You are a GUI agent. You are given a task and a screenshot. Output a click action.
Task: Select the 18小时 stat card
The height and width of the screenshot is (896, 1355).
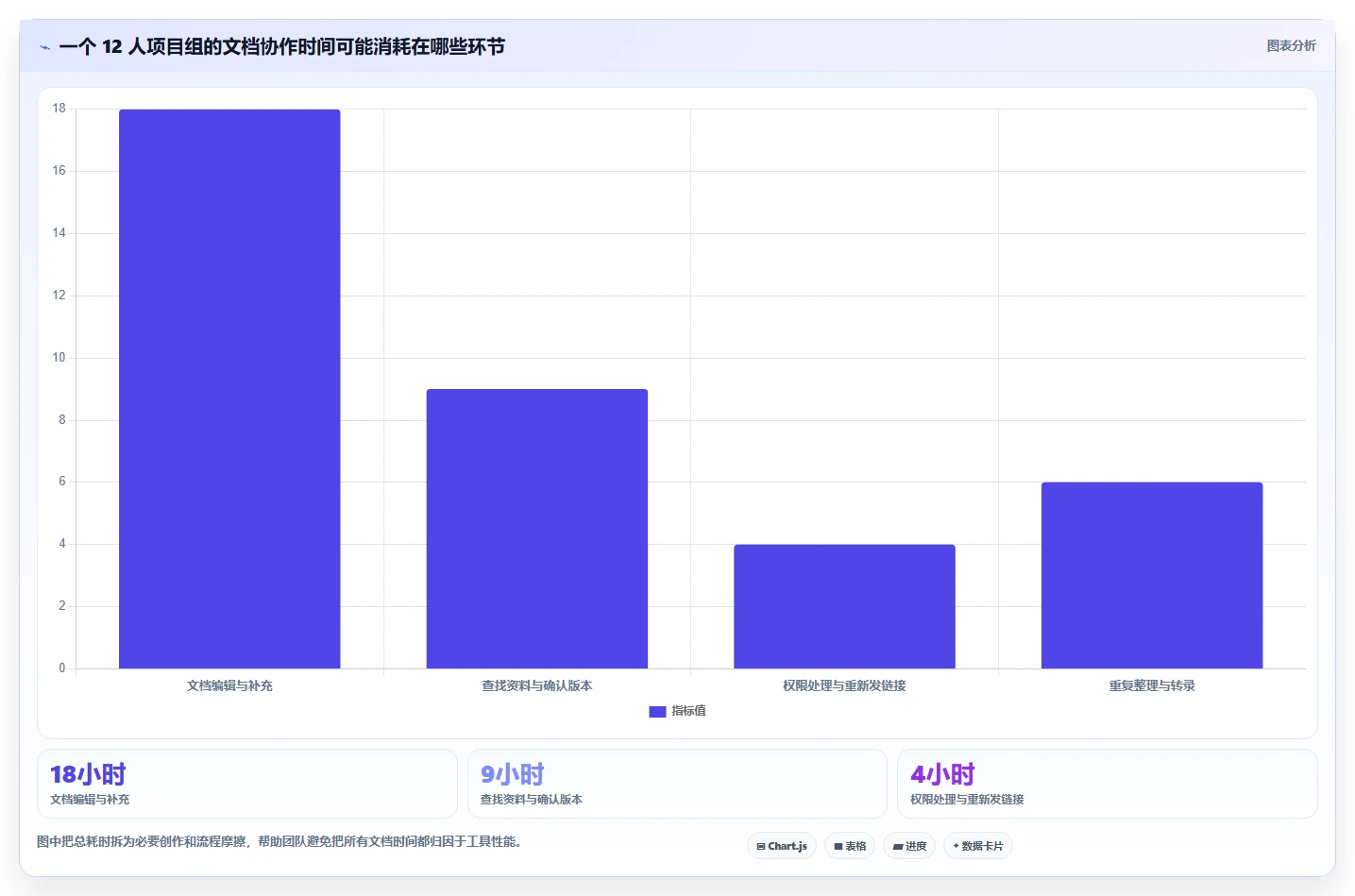tap(247, 784)
